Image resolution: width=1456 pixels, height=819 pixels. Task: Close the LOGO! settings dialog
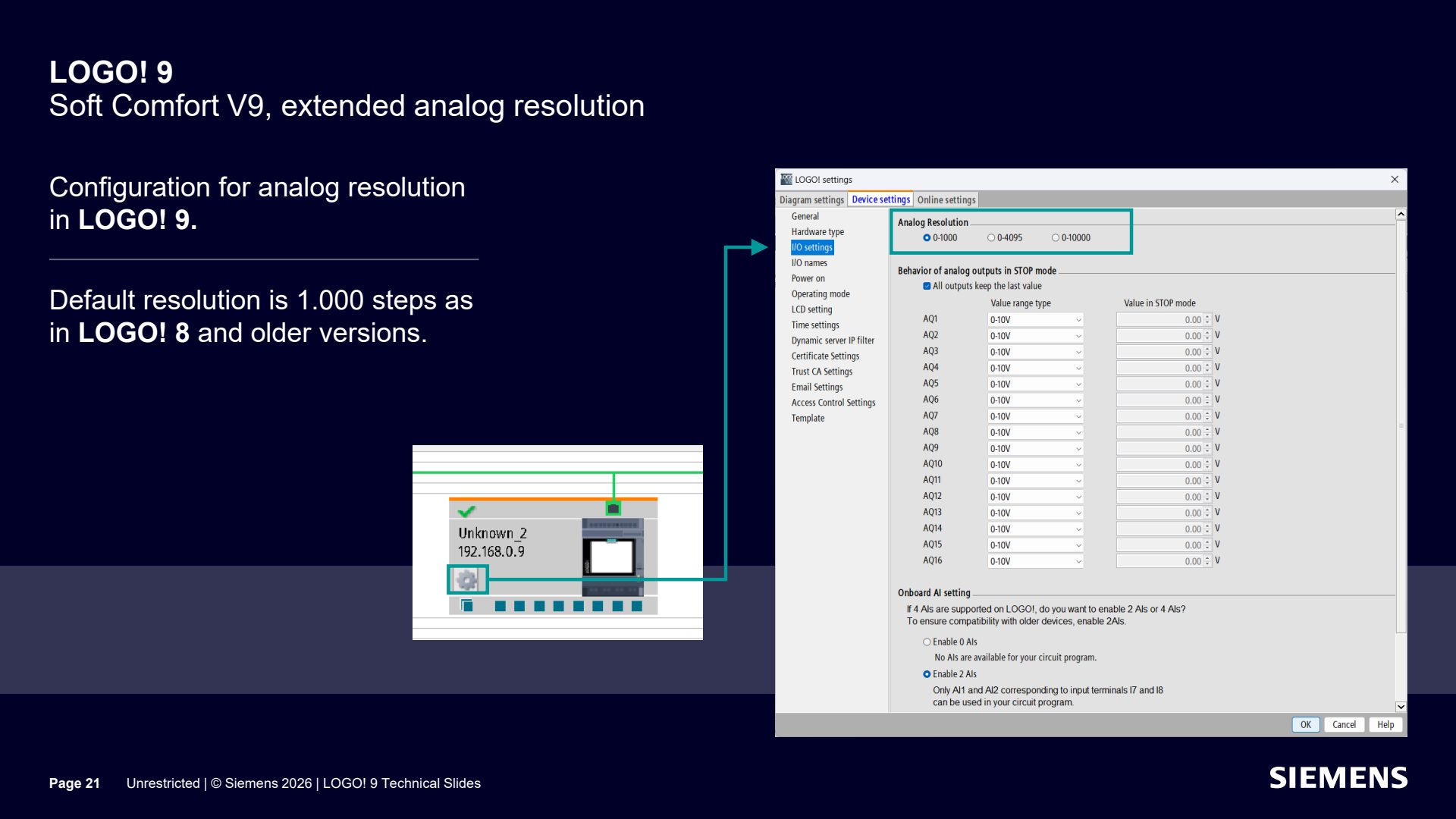[1395, 180]
